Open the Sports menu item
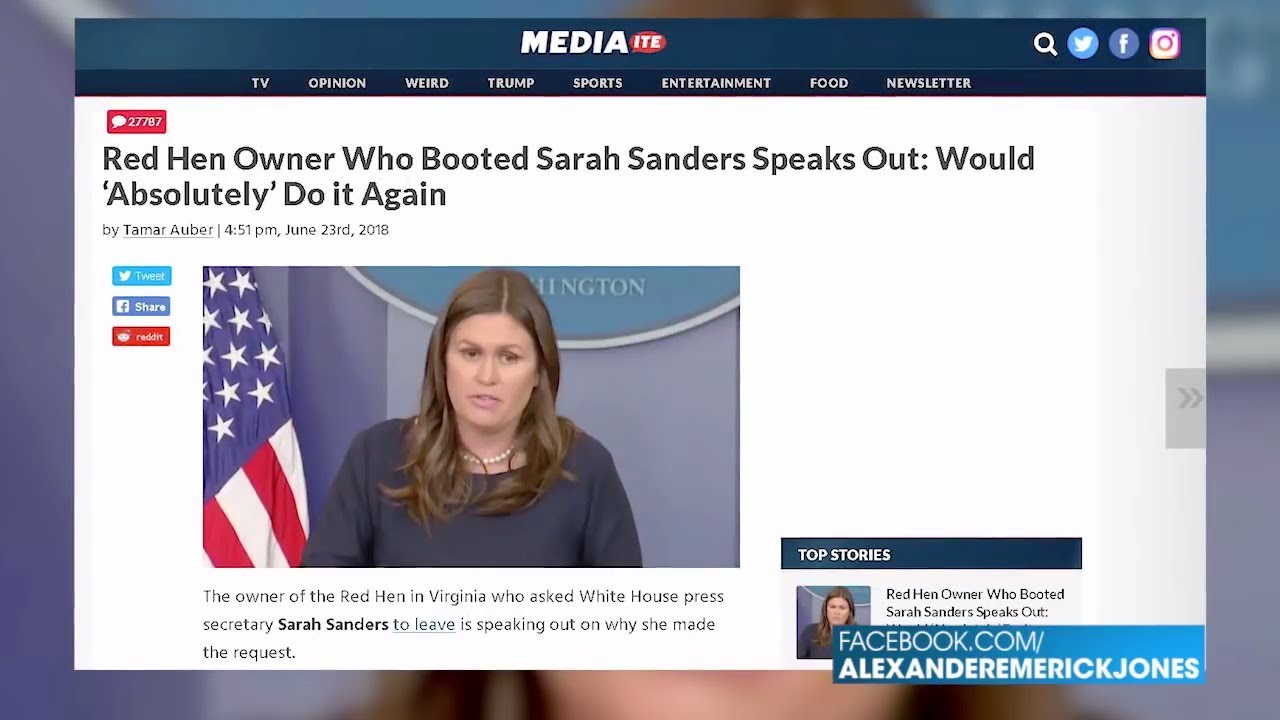Image resolution: width=1280 pixels, height=720 pixels. coord(598,83)
